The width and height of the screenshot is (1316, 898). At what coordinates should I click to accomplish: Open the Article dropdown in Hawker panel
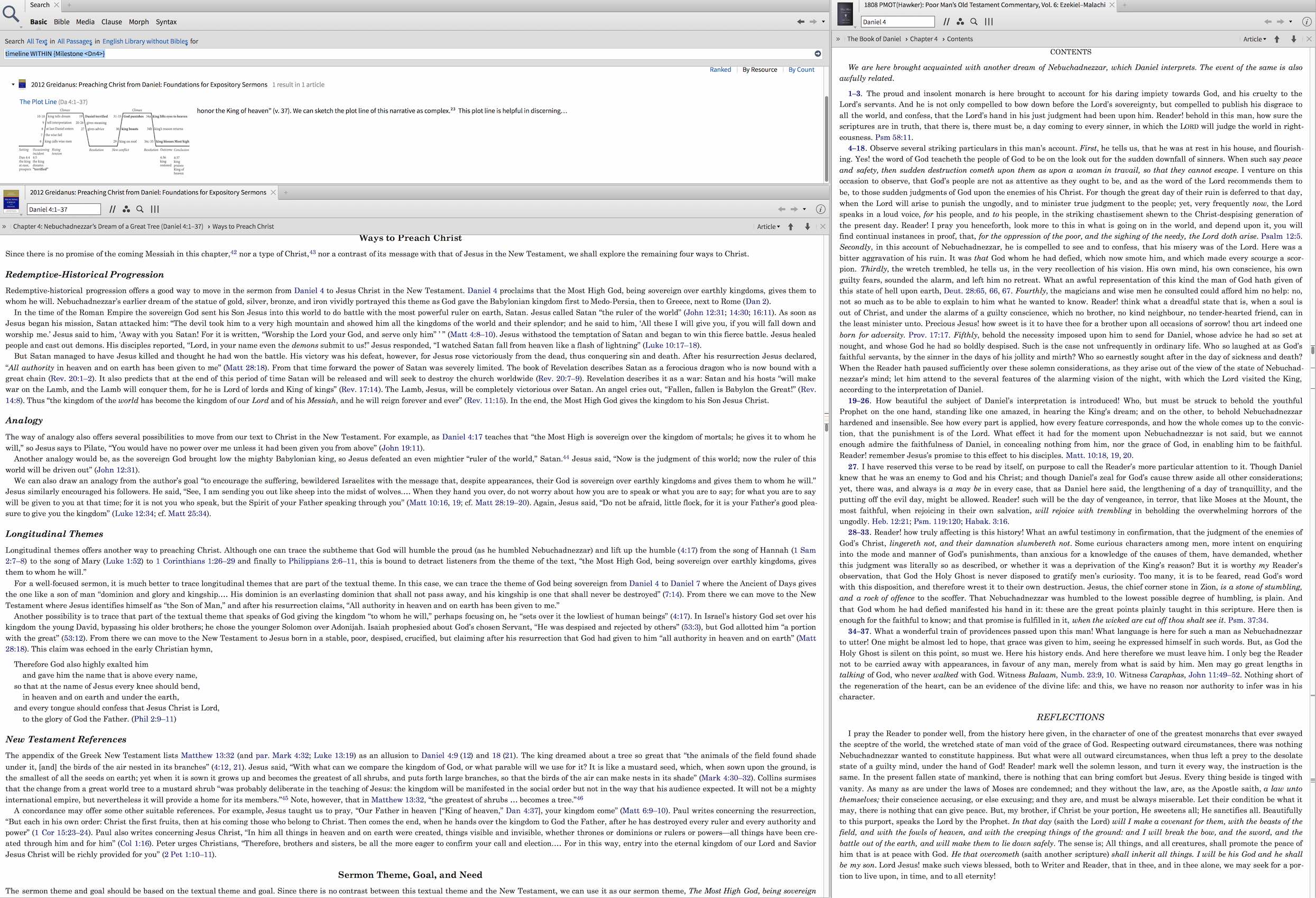pyautogui.click(x=1254, y=39)
